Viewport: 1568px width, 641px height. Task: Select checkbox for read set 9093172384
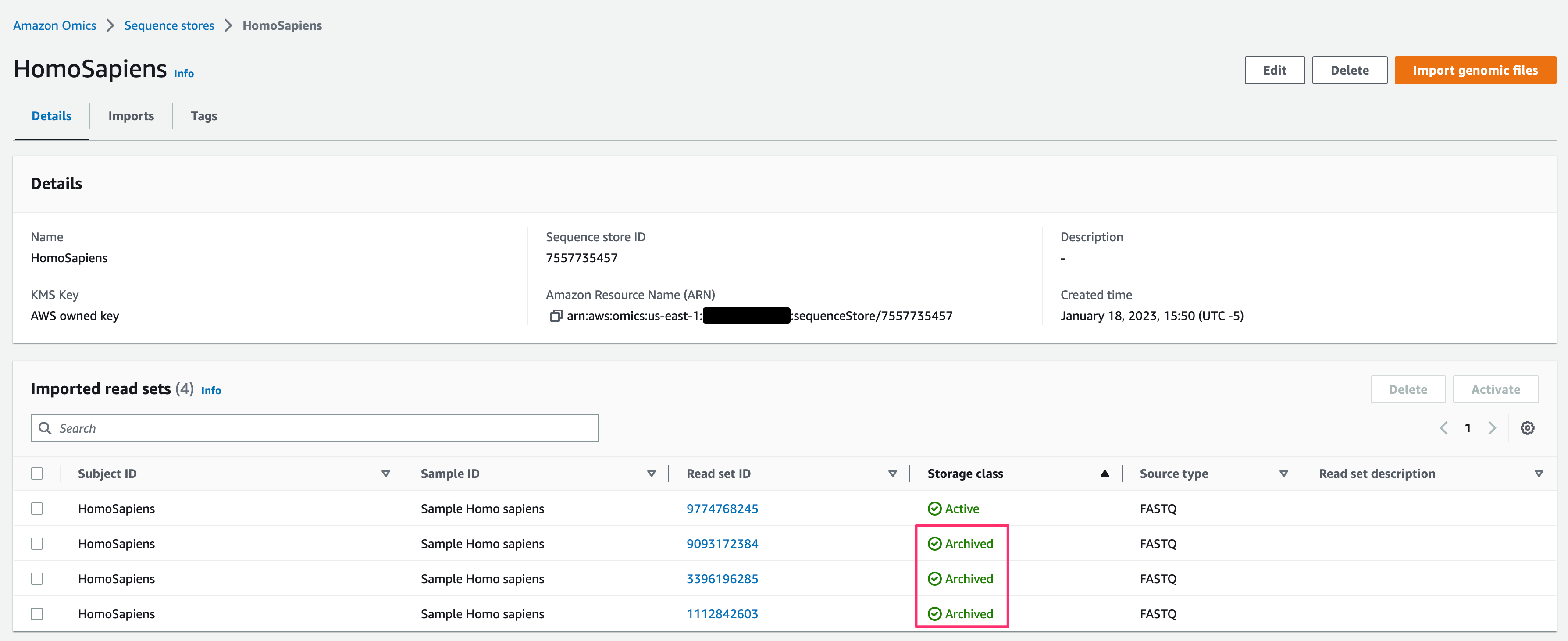tap(37, 544)
